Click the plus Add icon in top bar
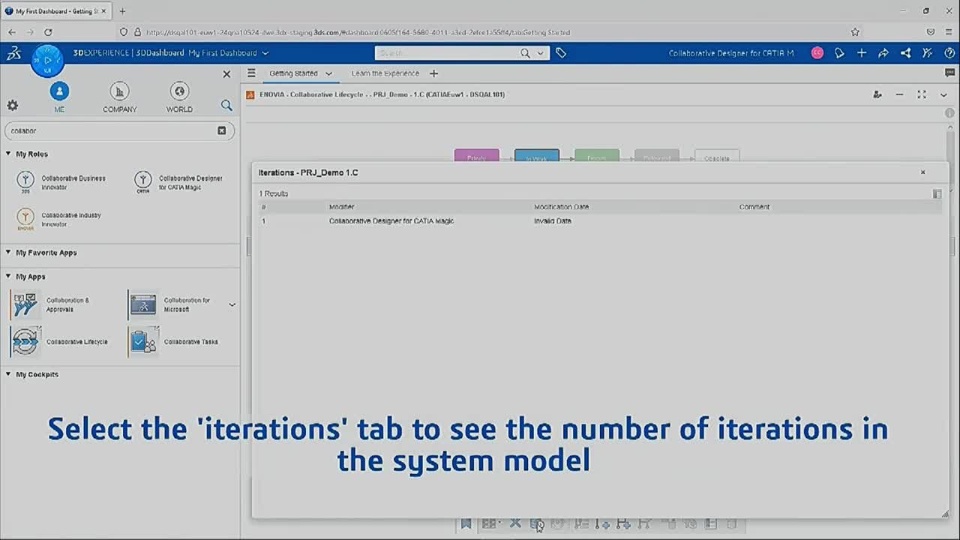This screenshot has height=540, width=960. (x=861, y=53)
